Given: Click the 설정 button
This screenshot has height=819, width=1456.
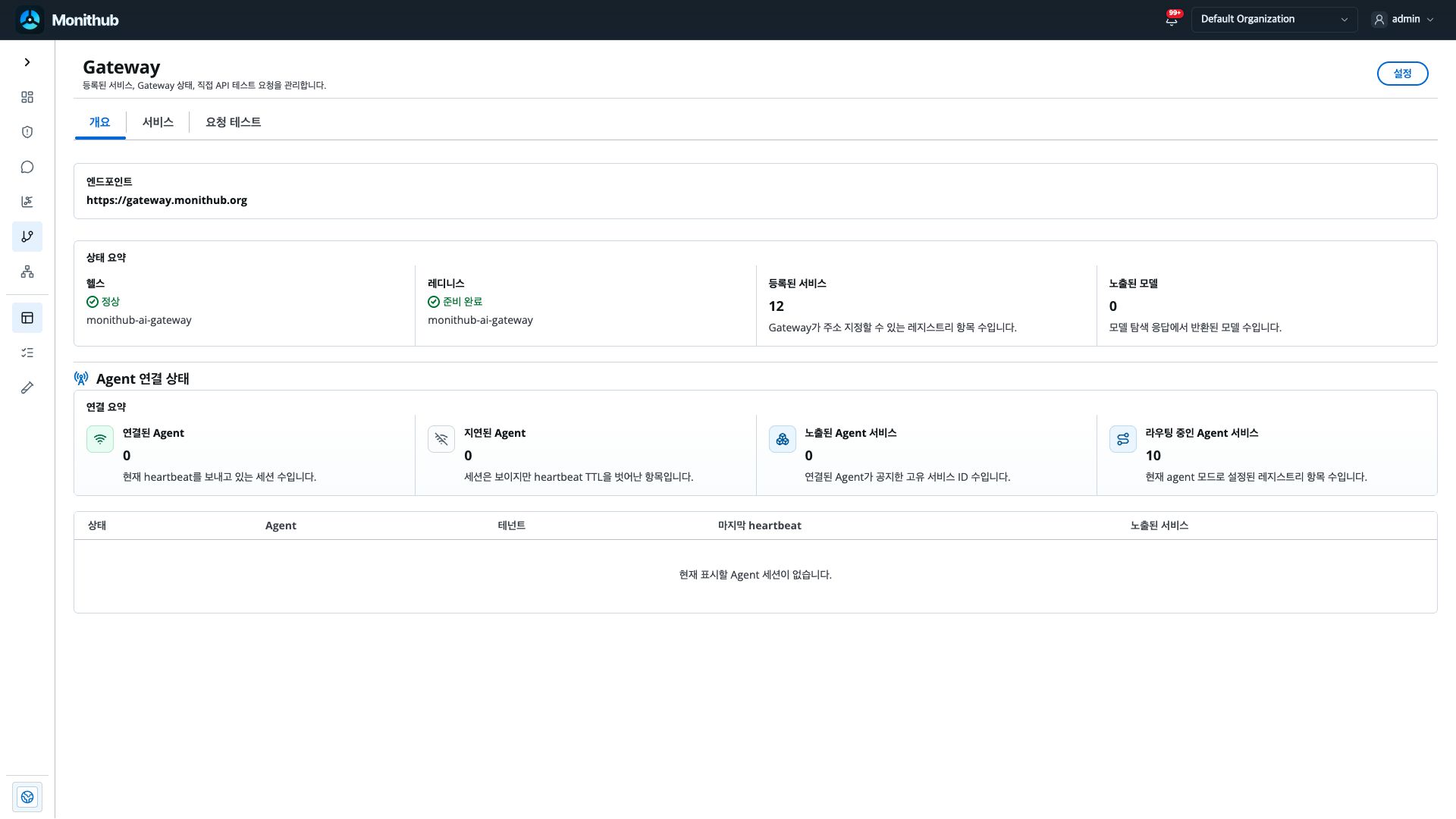Looking at the screenshot, I should (1402, 74).
